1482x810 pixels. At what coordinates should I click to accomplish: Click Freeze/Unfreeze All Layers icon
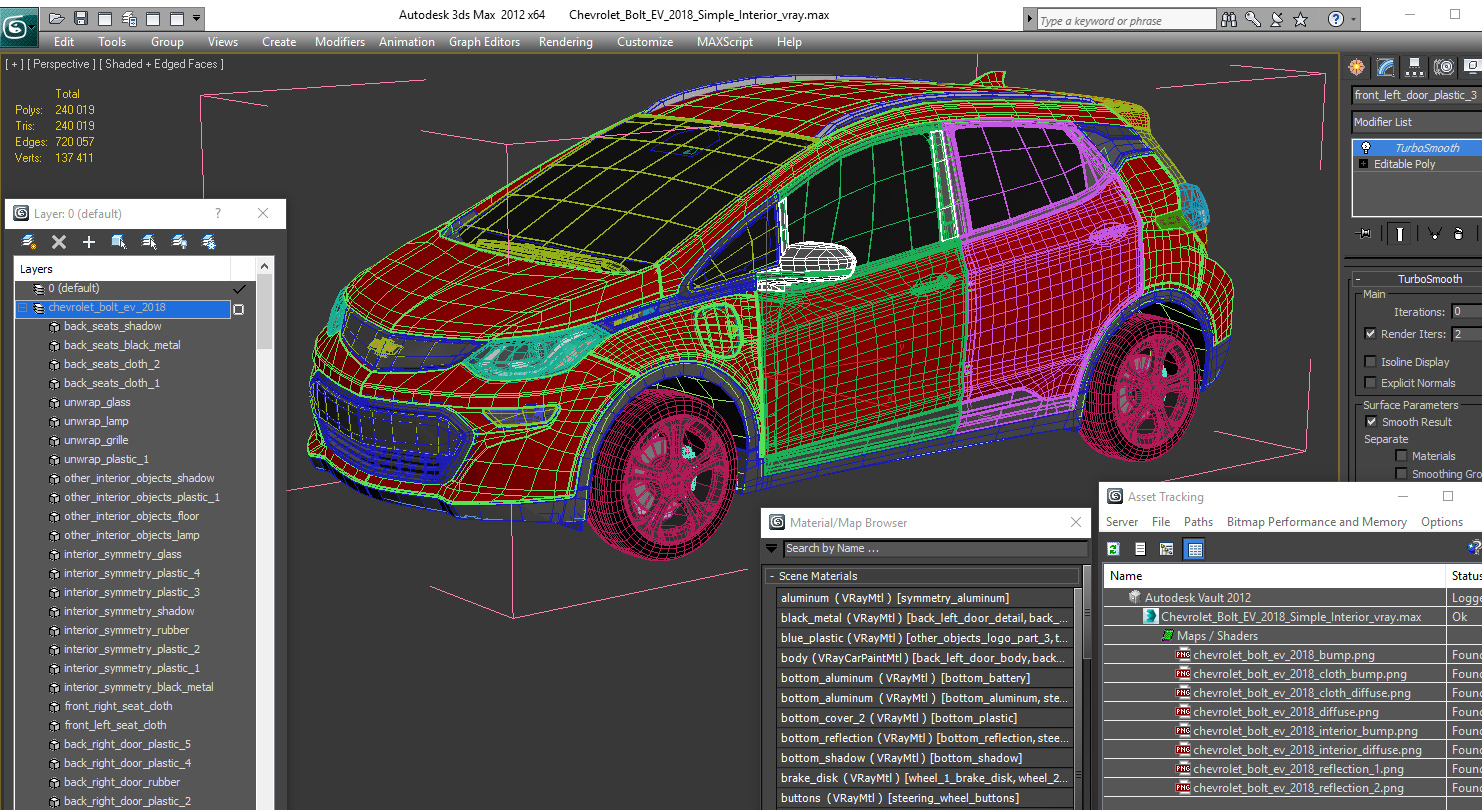pyautogui.click(x=209, y=242)
